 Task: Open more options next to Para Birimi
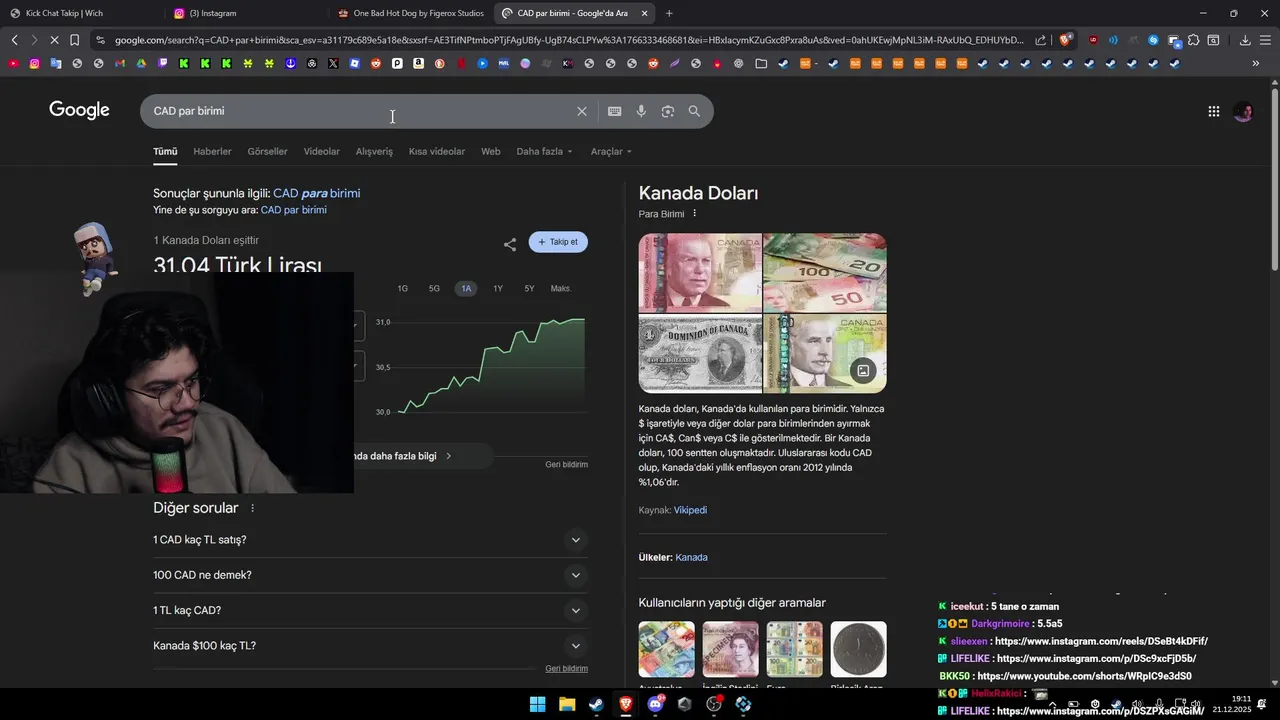tap(694, 214)
